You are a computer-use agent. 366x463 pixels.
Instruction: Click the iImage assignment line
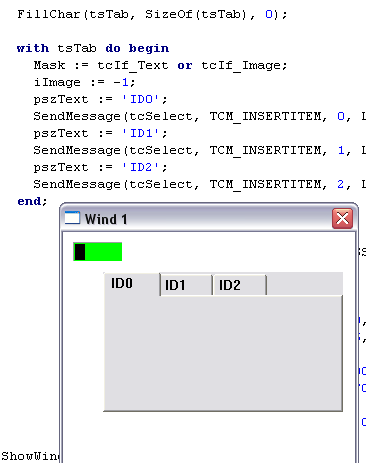85,82
